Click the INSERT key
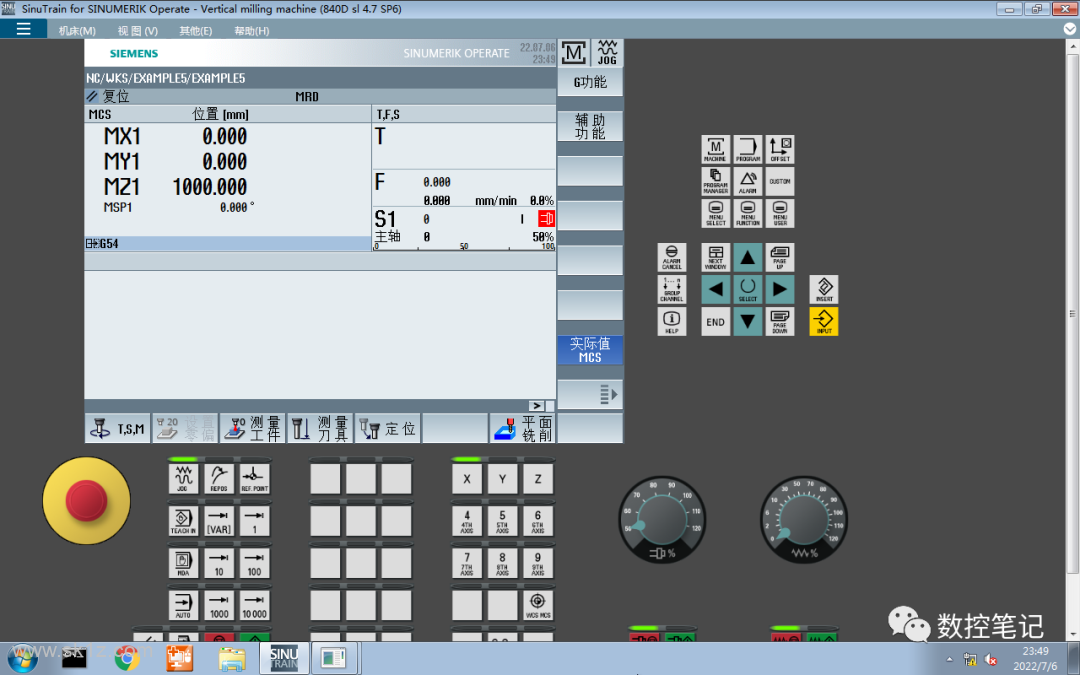1080x675 pixels. point(824,289)
